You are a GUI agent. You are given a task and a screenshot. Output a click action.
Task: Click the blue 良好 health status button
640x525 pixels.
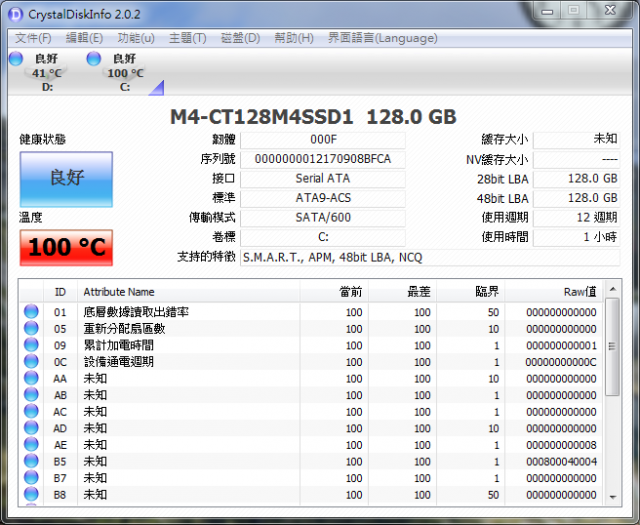point(66,179)
